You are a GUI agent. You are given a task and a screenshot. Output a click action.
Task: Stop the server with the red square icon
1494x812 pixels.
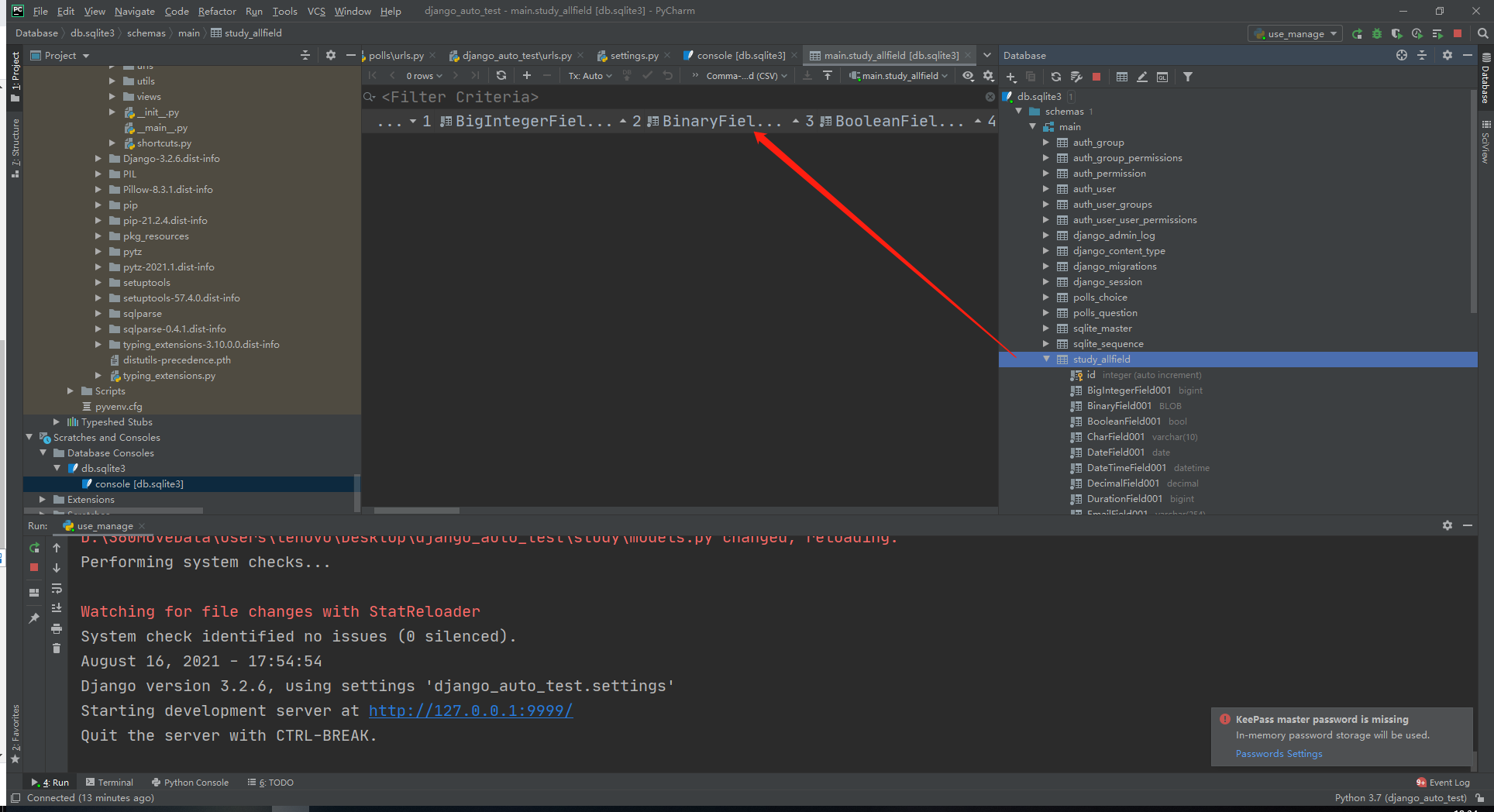tap(34, 566)
